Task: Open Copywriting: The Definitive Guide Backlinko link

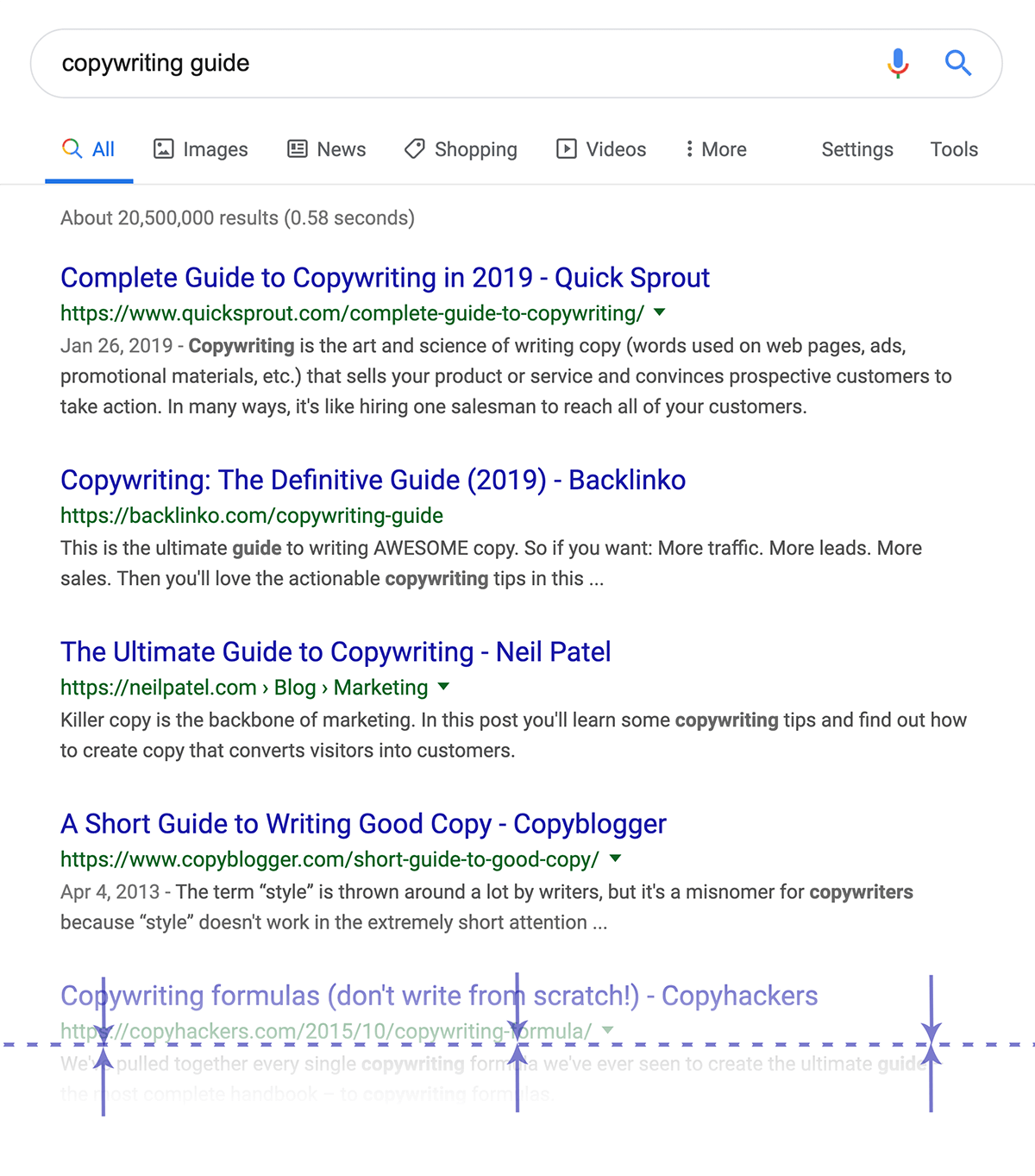Action: [x=373, y=480]
